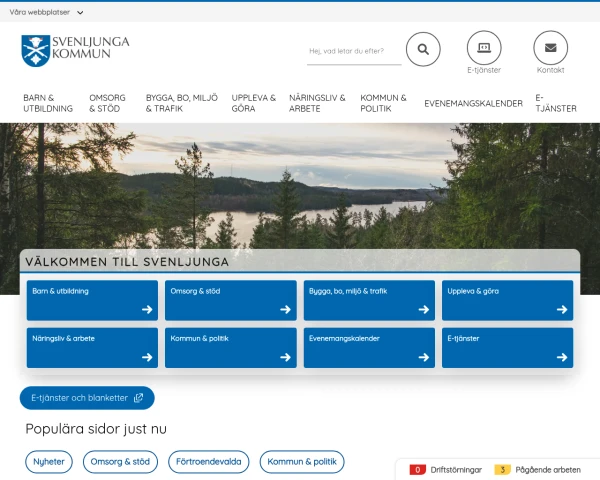Open the Förtroendevalda popular page pill
600x480 pixels.
tap(209, 462)
